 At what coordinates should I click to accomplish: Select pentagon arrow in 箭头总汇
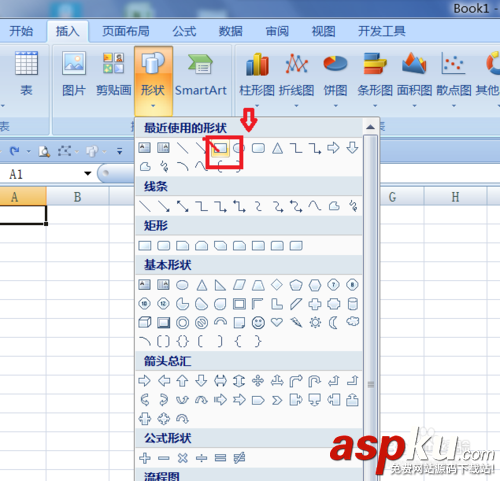click(258, 400)
